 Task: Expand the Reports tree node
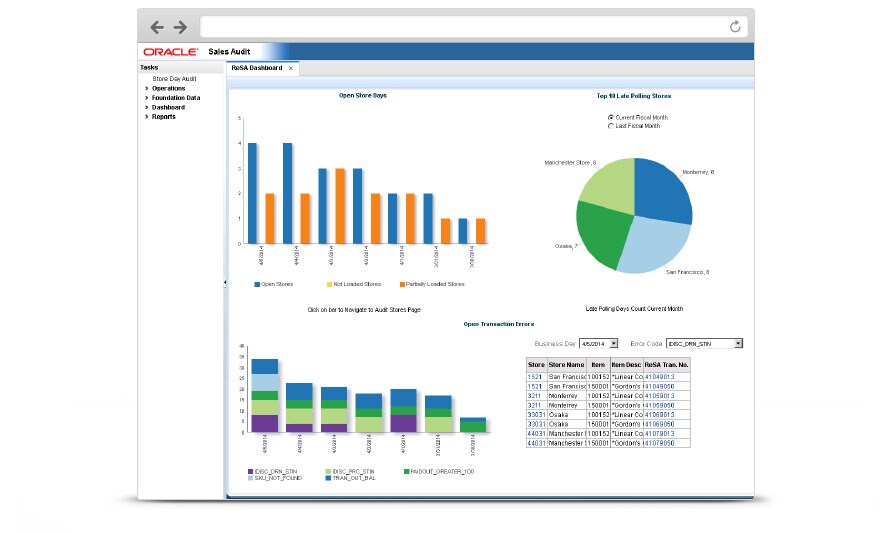pyautogui.click(x=146, y=117)
